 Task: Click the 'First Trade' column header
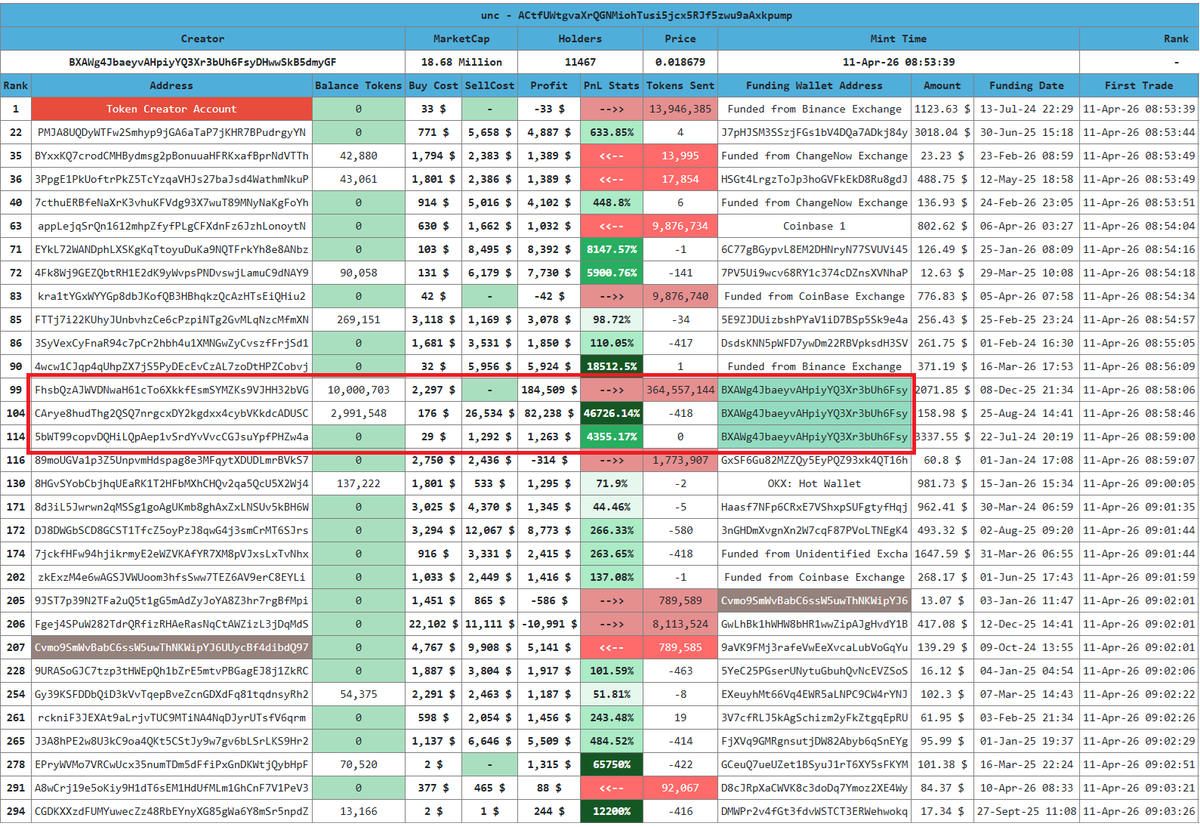pos(1139,86)
